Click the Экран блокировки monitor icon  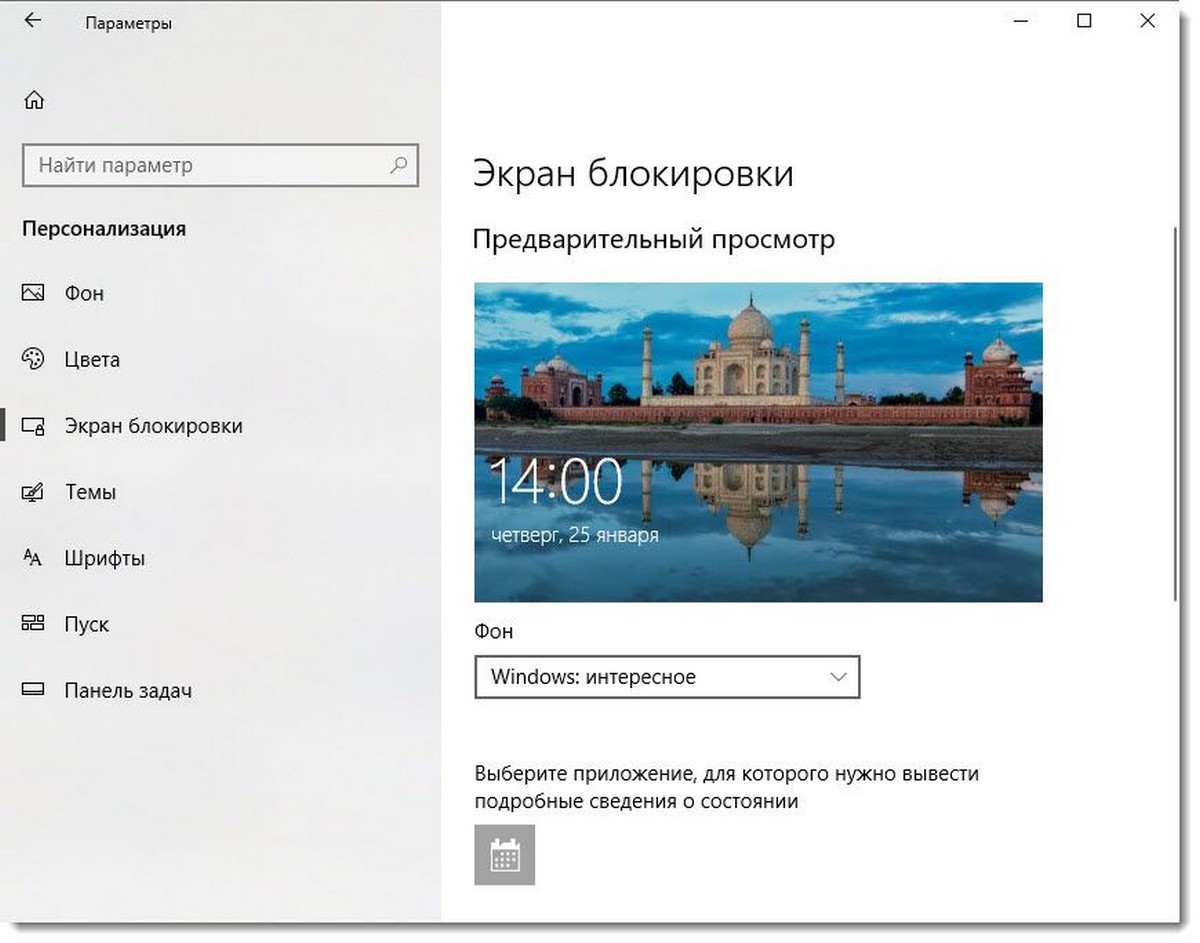click(x=33, y=426)
